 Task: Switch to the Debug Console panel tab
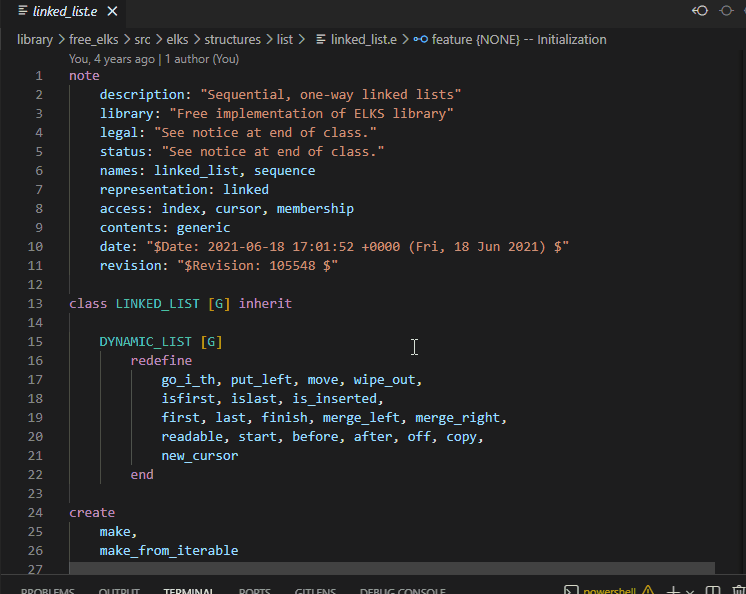click(x=402, y=591)
